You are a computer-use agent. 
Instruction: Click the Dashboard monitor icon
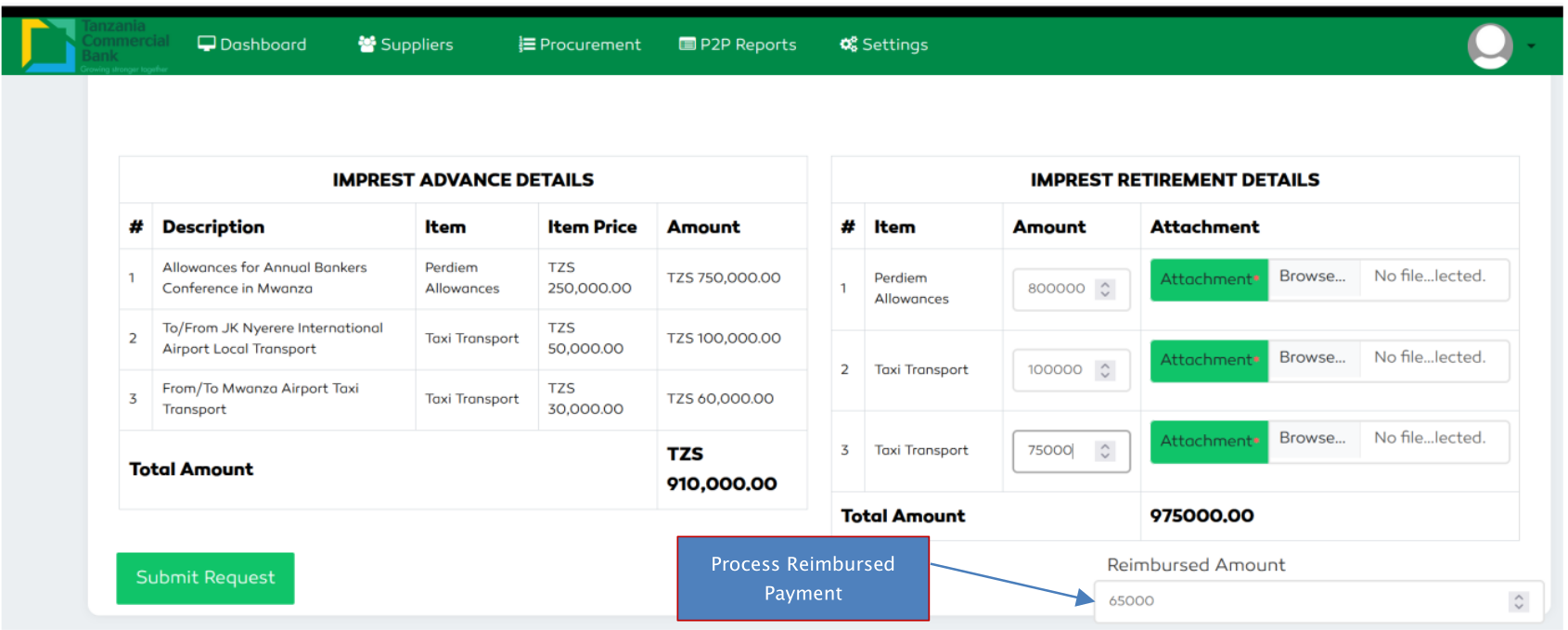tap(206, 44)
